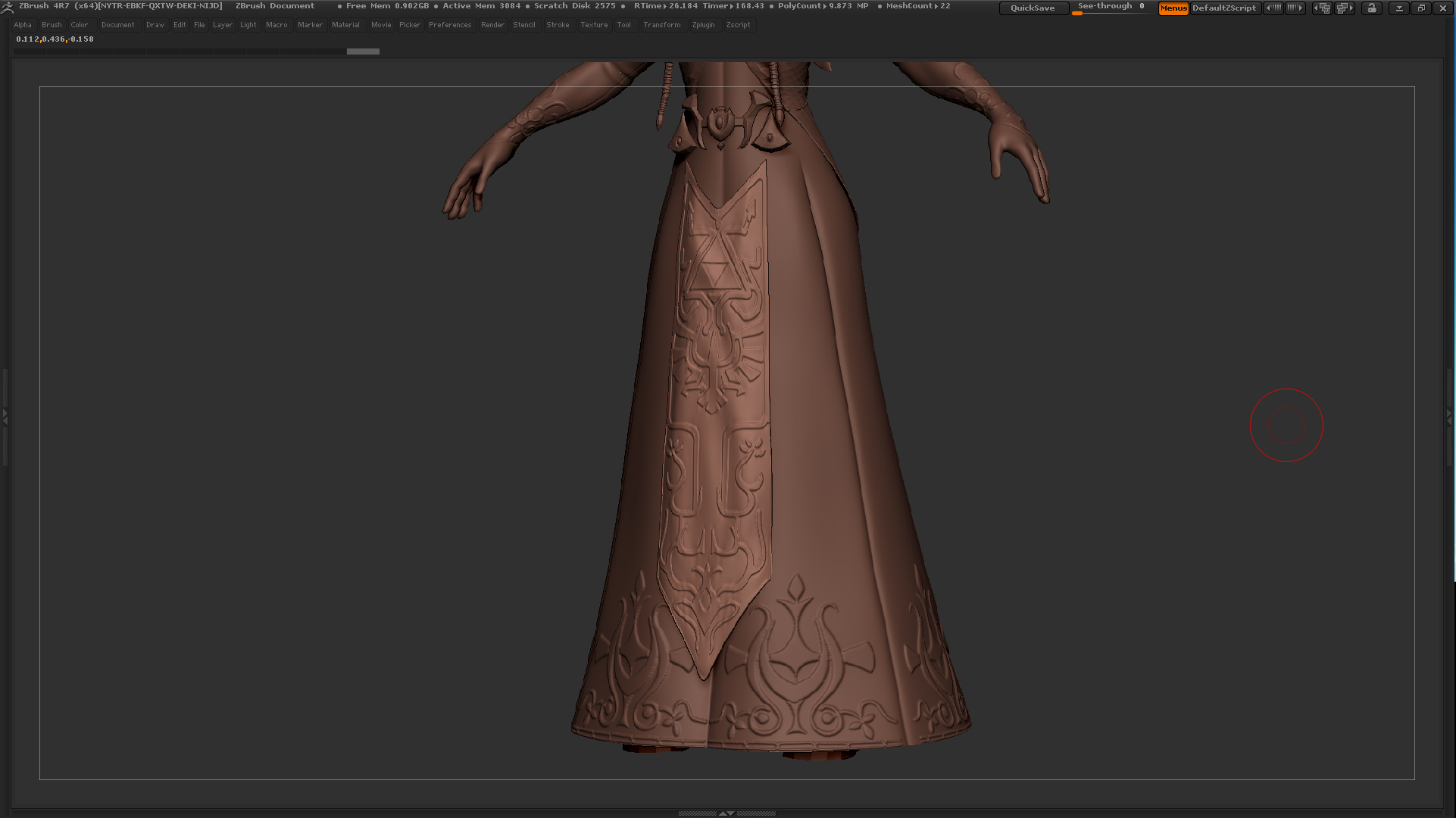Click the model's left hand on canvas

(1020, 161)
